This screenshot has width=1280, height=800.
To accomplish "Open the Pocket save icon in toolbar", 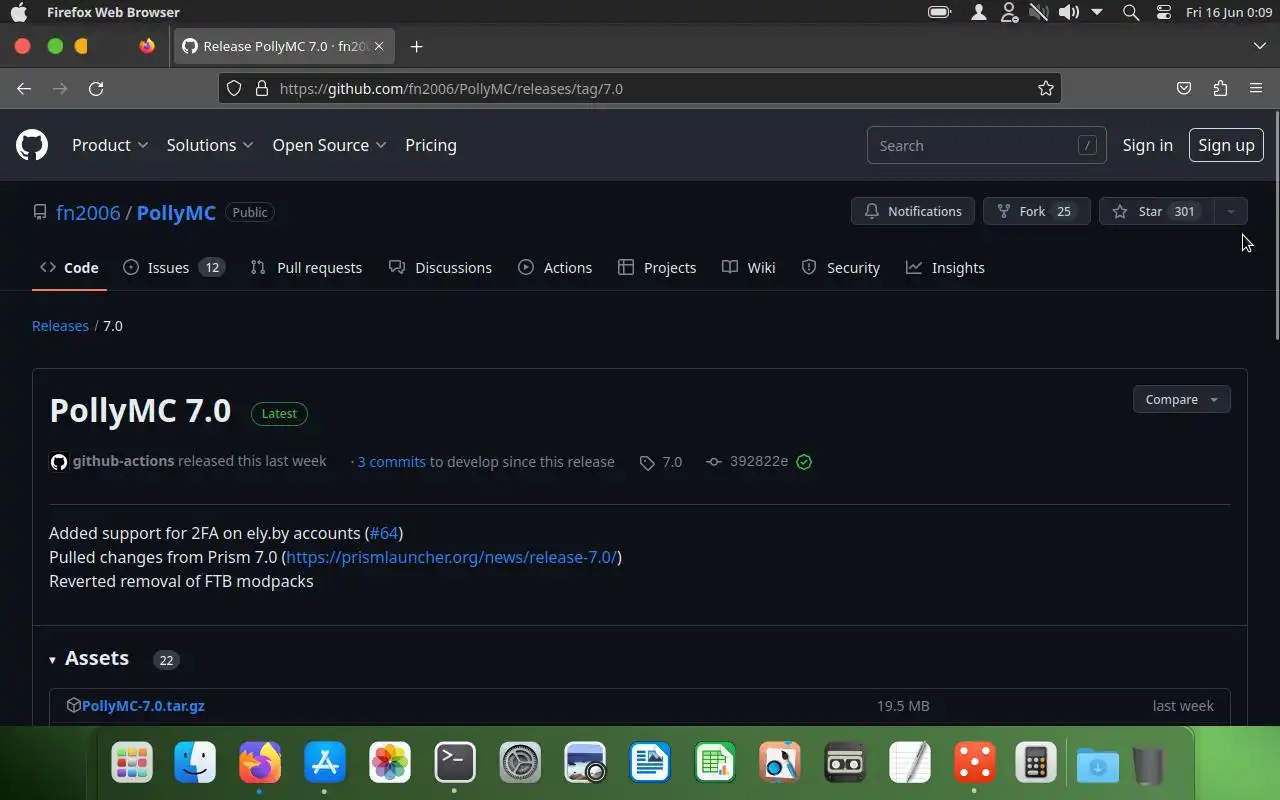I will pyautogui.click(x=1184, y=88).
